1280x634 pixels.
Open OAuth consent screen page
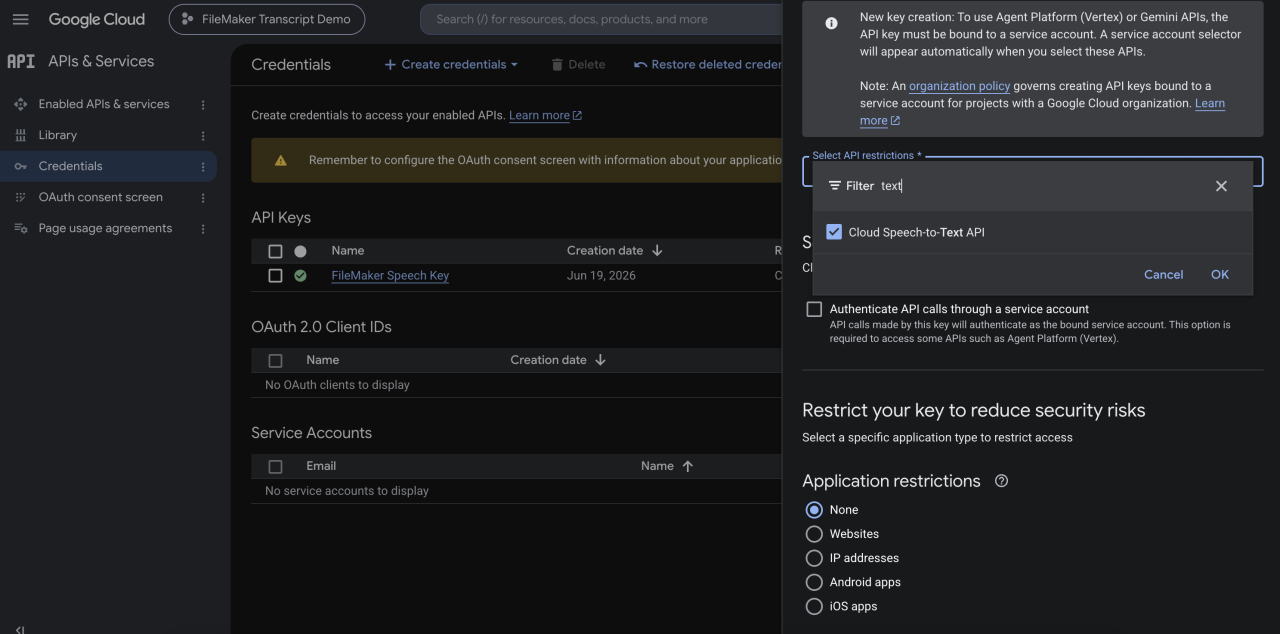101,197
